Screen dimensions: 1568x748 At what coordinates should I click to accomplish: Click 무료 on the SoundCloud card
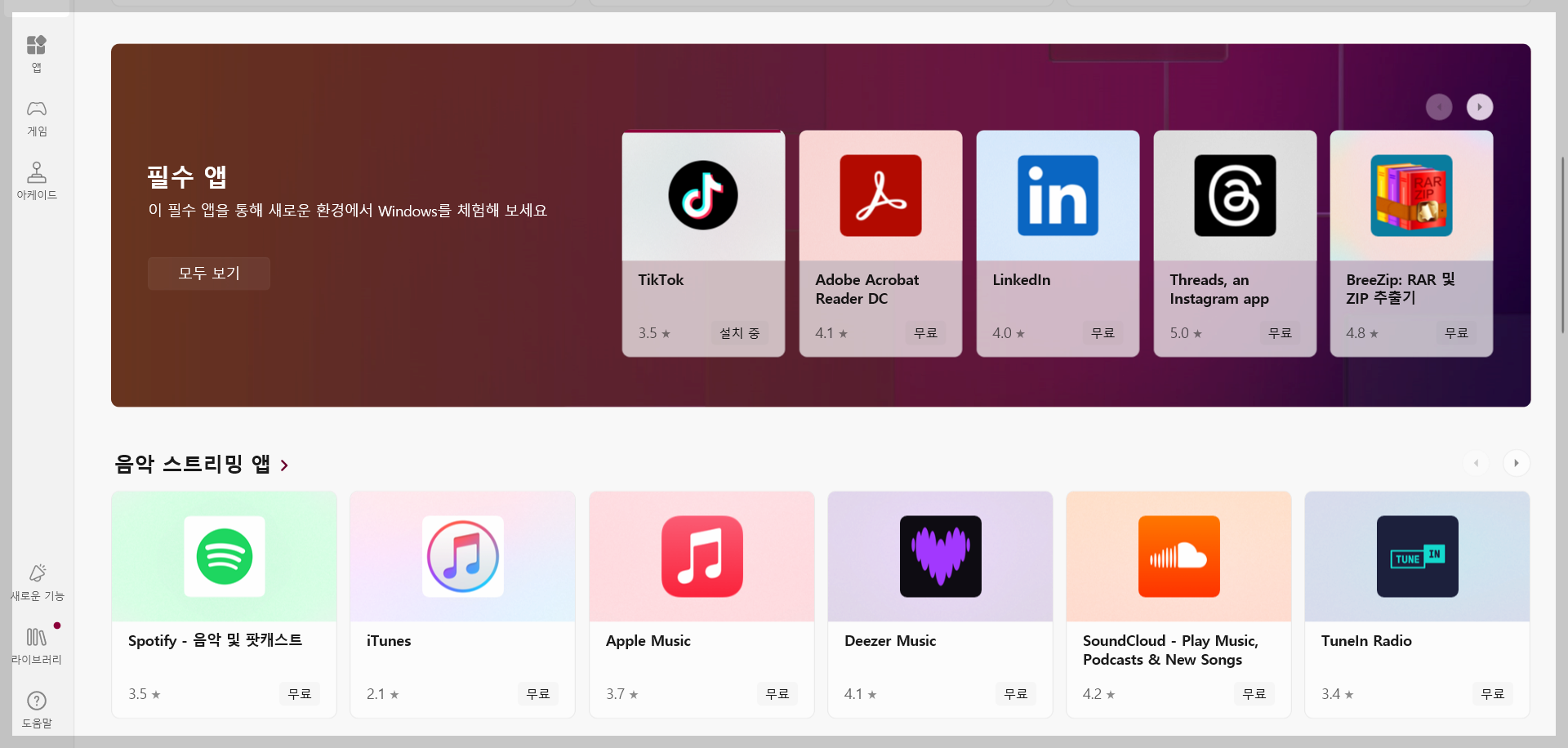pyautogui.click(x=1254, y=694)
